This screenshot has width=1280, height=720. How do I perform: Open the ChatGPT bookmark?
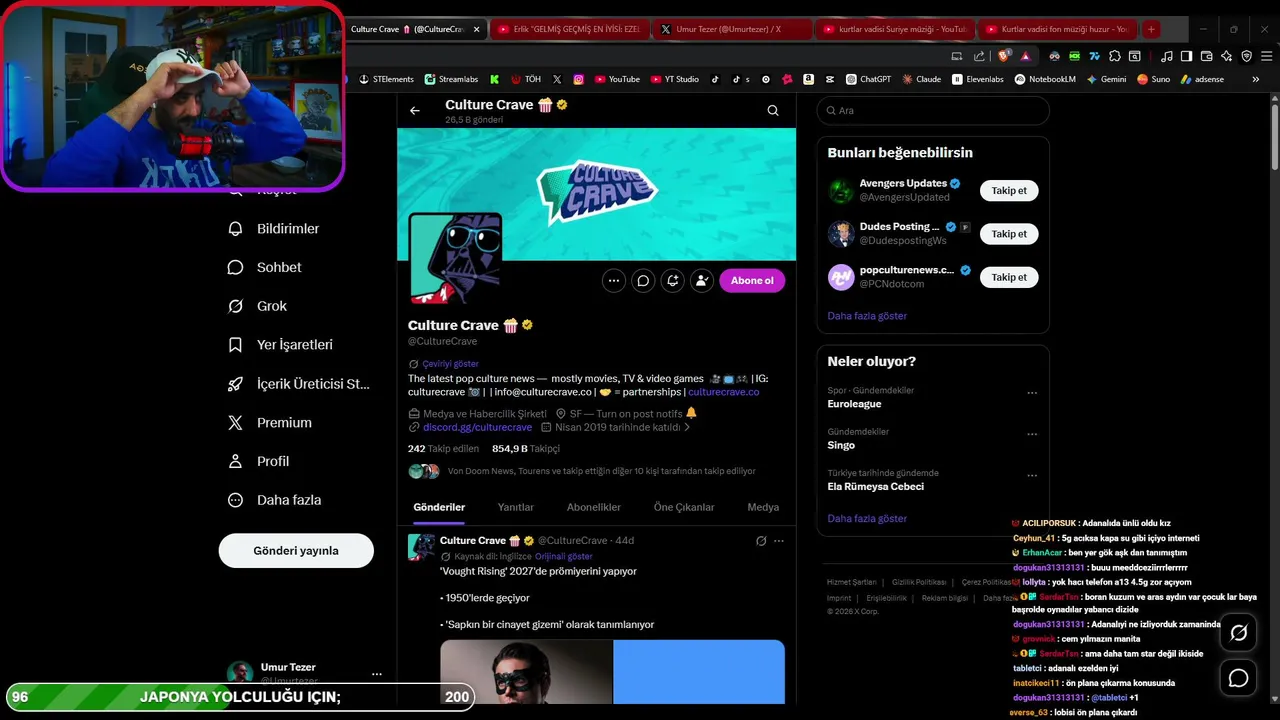[868, 79]
